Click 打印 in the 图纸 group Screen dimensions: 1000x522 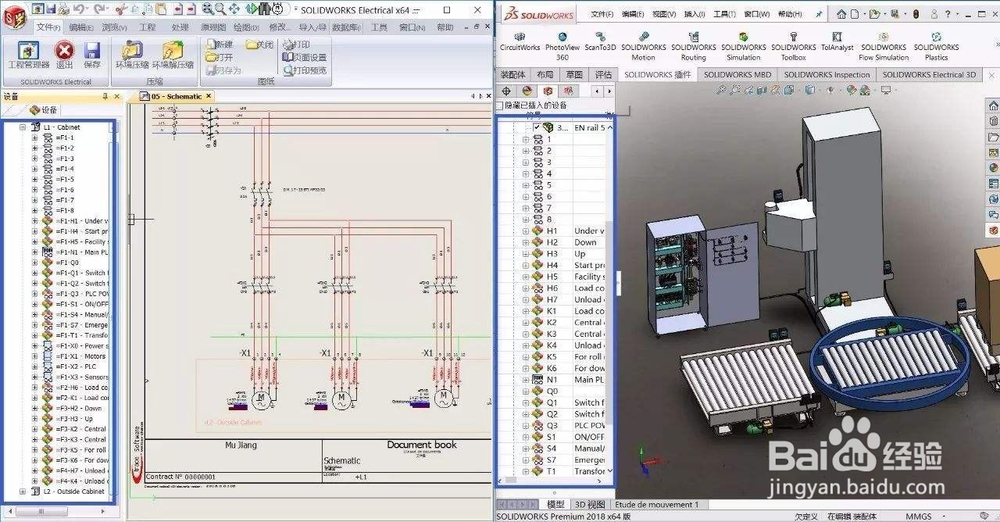(x=297, y=45)
